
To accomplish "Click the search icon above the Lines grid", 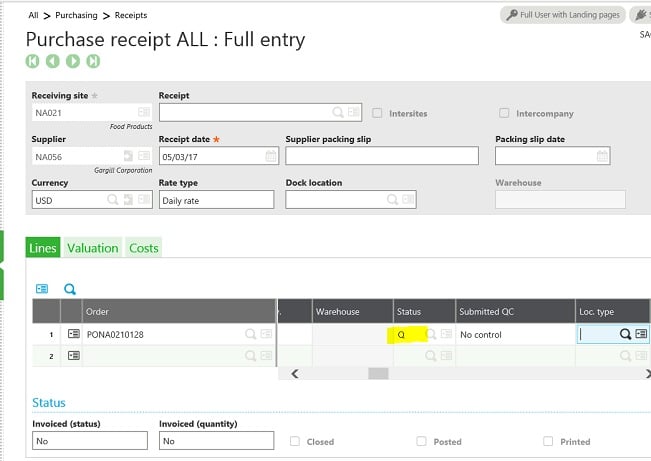I will click(70, 289).
